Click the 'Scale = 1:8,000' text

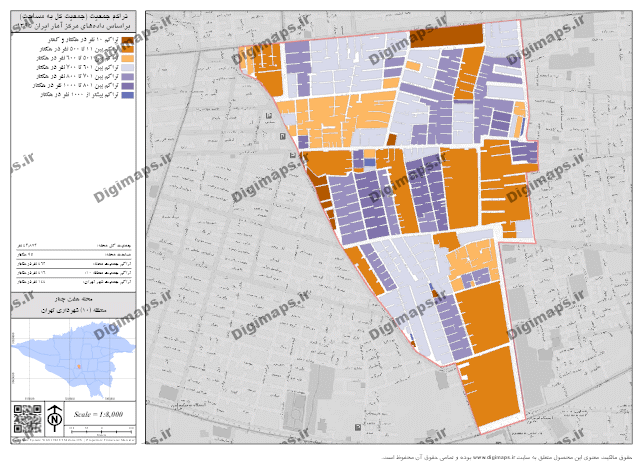tap(98, 414)
